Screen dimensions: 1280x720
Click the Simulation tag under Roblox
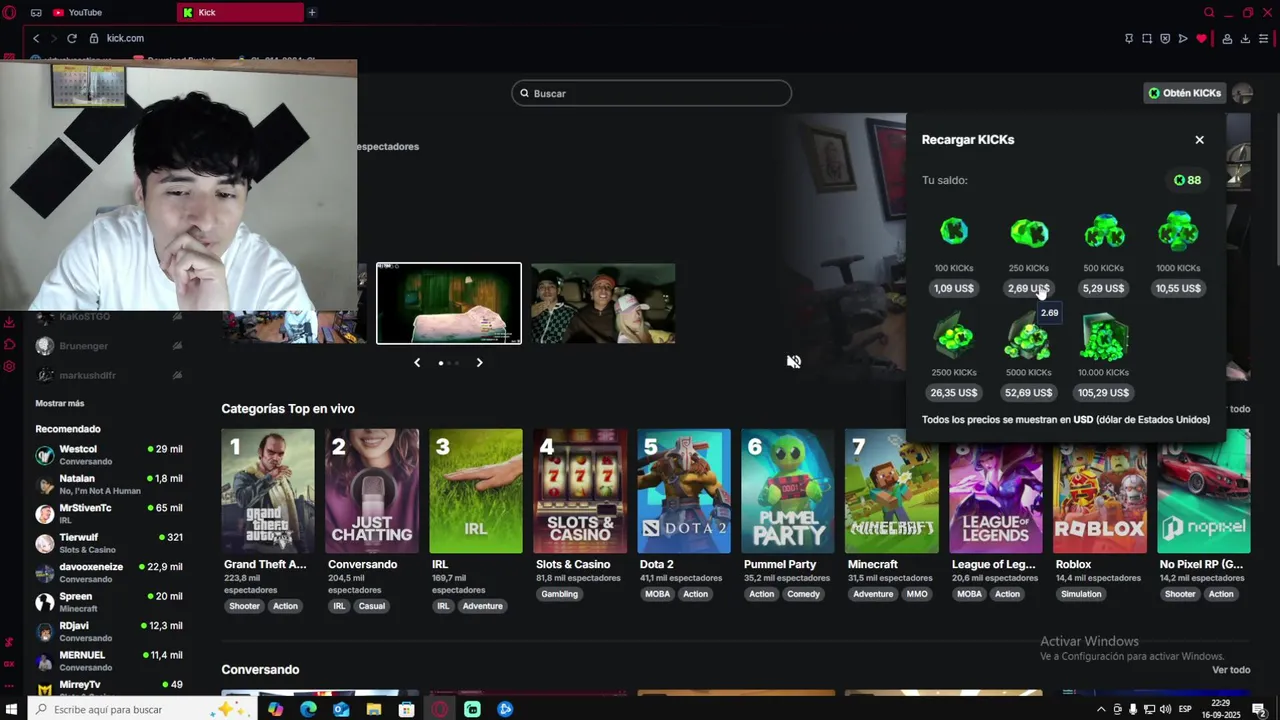point(1081,594)
